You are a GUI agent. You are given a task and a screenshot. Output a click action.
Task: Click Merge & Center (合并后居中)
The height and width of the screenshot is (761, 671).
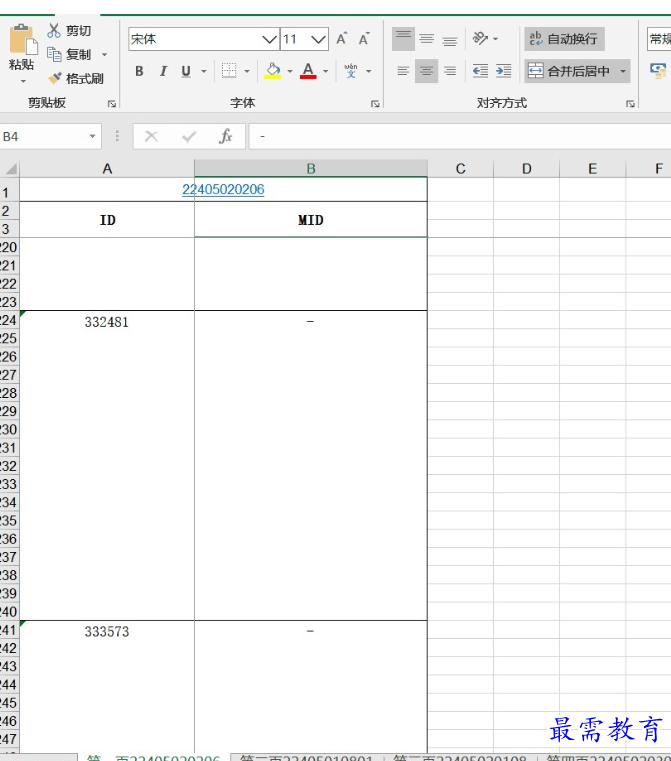pyautogui.click(x=569, y=71)
